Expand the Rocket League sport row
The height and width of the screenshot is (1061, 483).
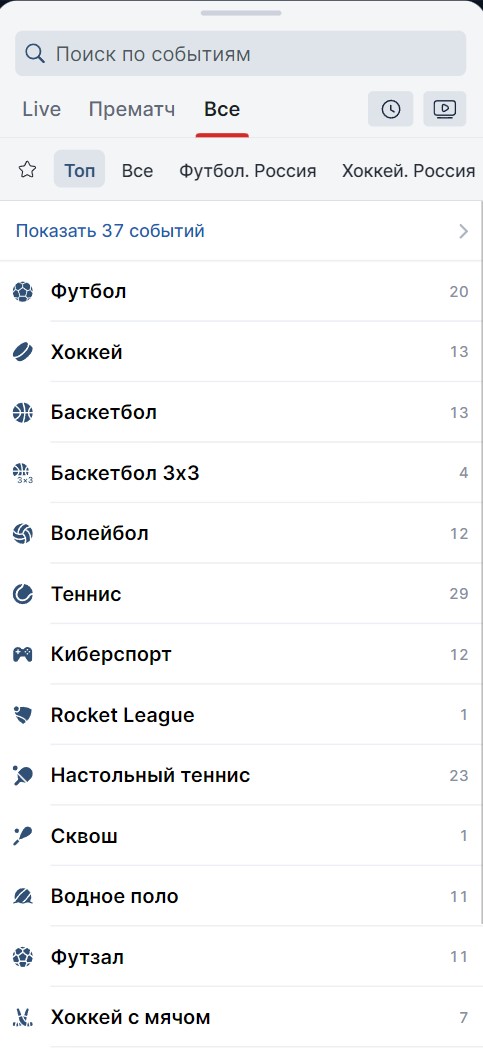point(242,715)
